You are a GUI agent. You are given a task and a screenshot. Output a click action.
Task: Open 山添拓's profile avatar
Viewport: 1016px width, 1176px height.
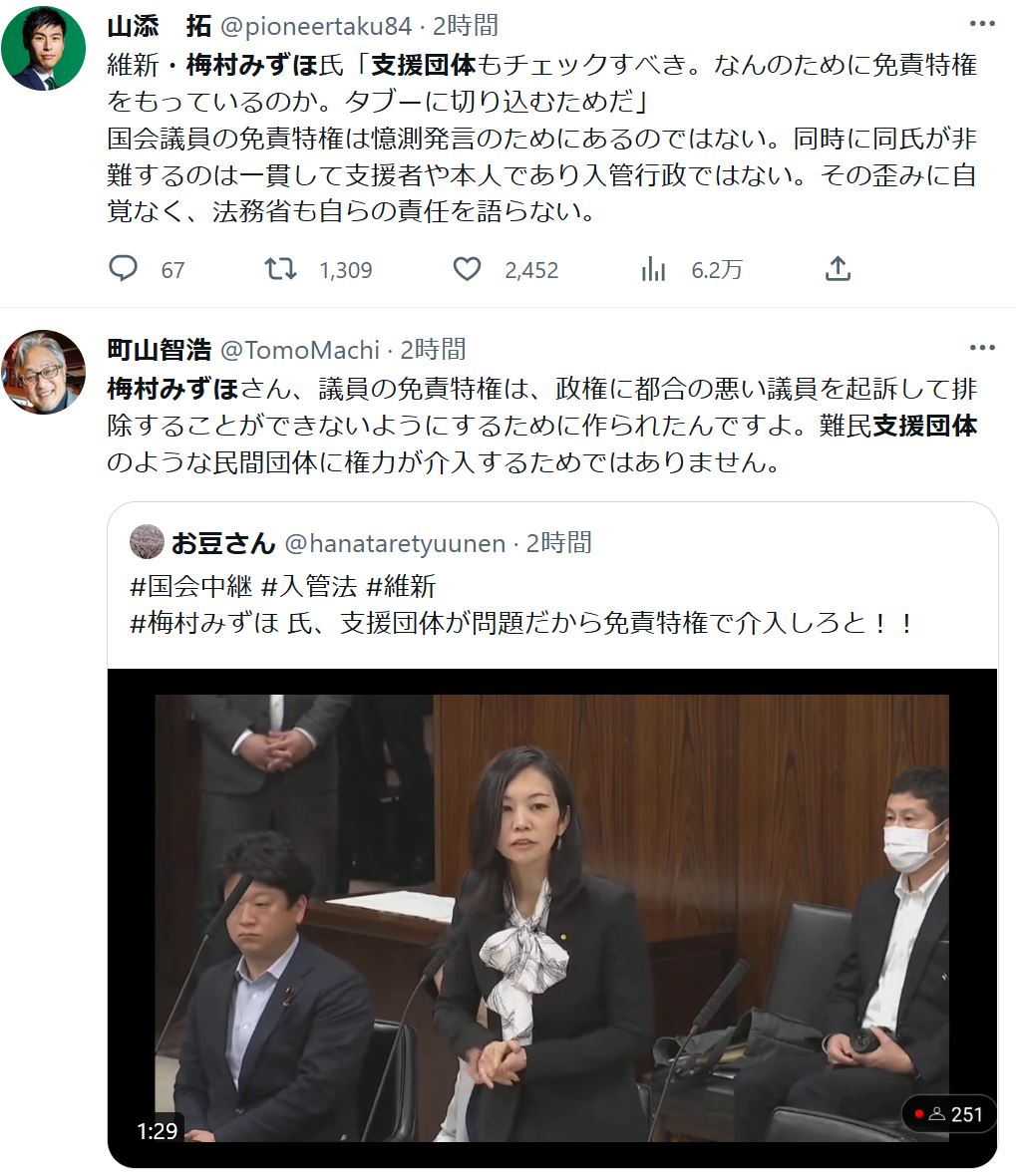(44, 48)
